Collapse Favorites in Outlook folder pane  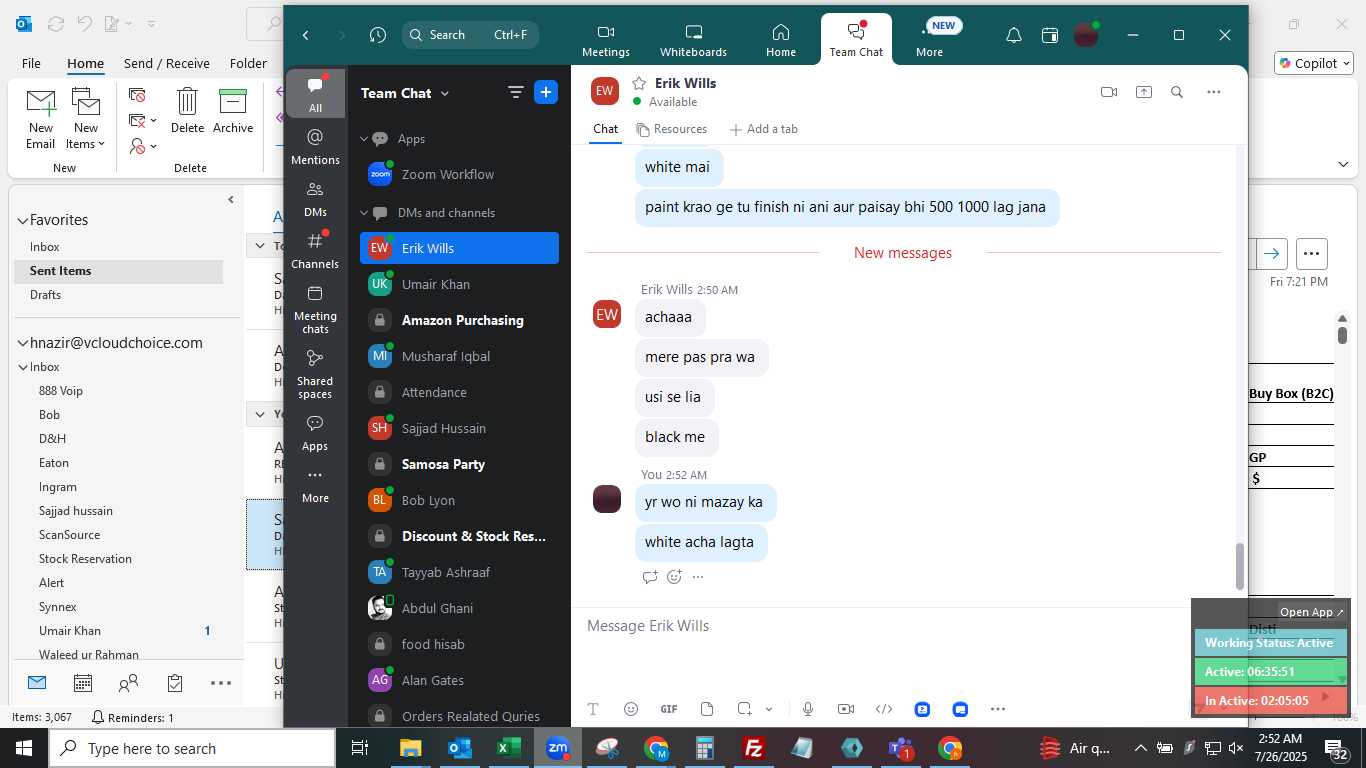22,220
